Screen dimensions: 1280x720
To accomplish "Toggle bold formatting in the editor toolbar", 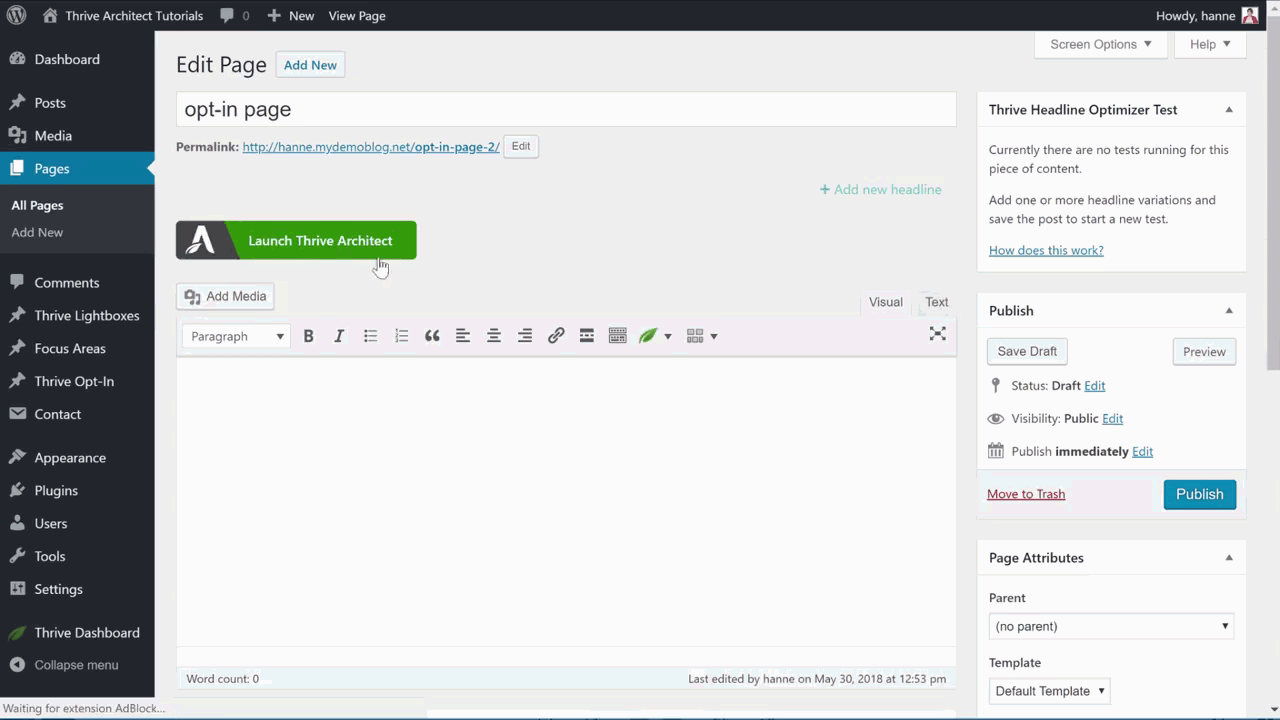I will coord(308,336).
